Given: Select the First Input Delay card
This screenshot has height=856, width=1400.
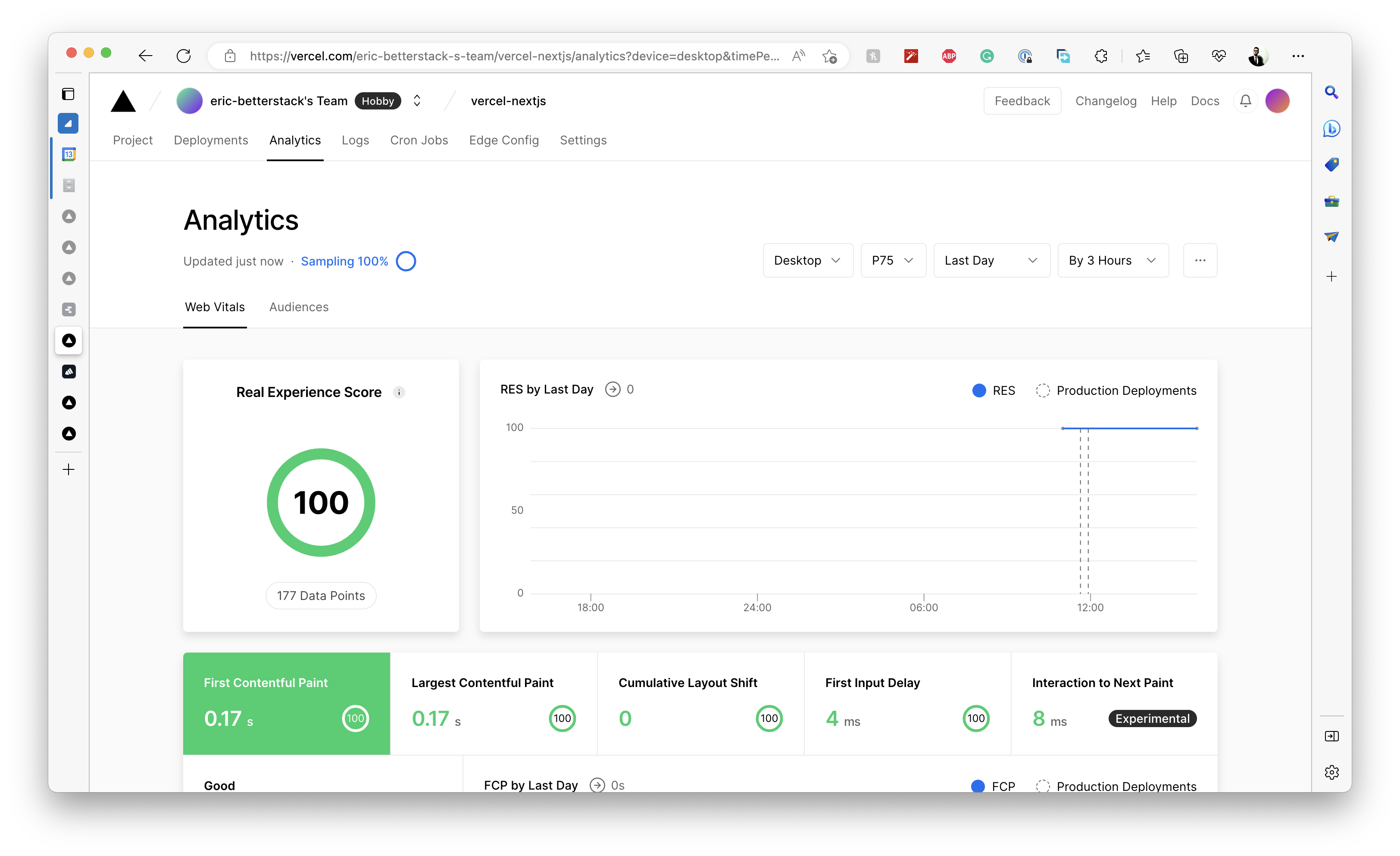Looking at the screenshot, I should [x=907, y=703].
